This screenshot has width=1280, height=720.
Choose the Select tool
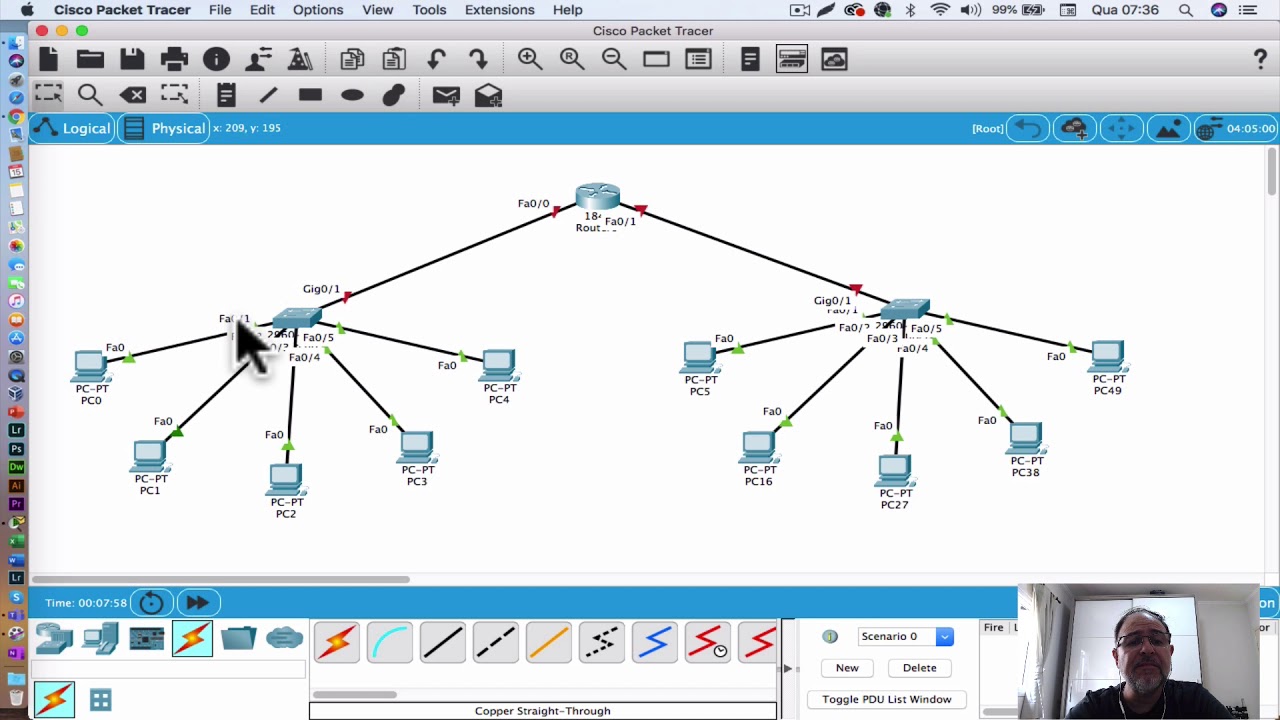tap(48, 95)
